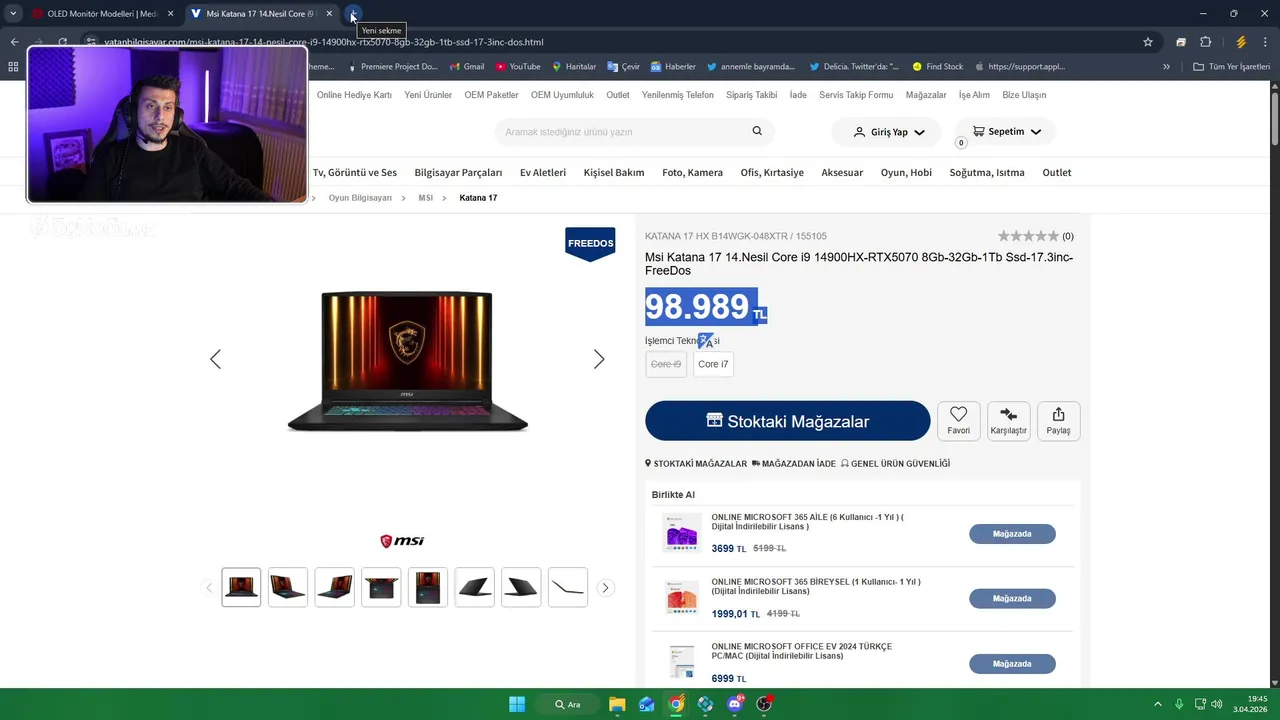Add product to Favori heart
The height and width of the screenshot is (720, 1280).
coord(959,421)
